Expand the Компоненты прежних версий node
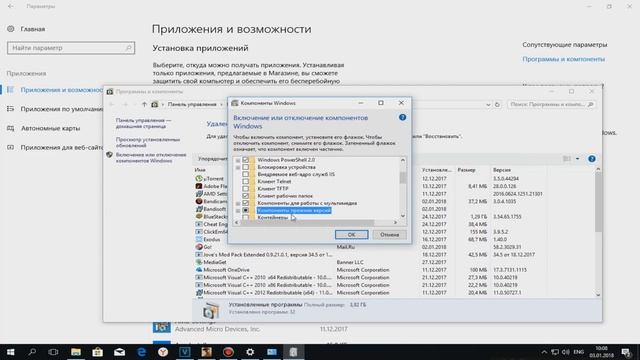Image resolution: width=640 pixels, height=360 pixels. [x=238, y=211]
